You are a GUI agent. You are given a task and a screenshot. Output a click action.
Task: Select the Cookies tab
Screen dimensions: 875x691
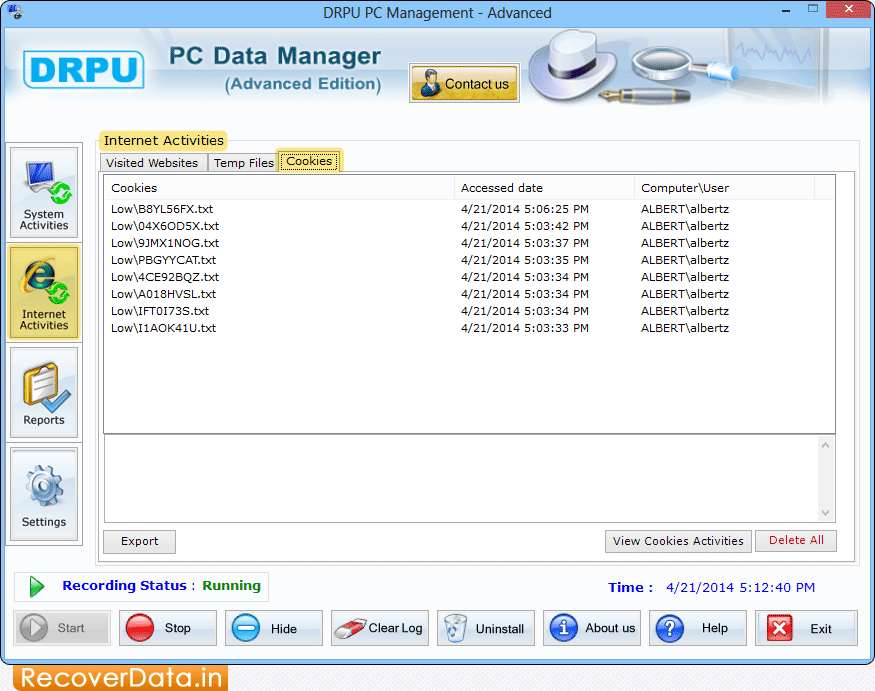coord(309,161)
